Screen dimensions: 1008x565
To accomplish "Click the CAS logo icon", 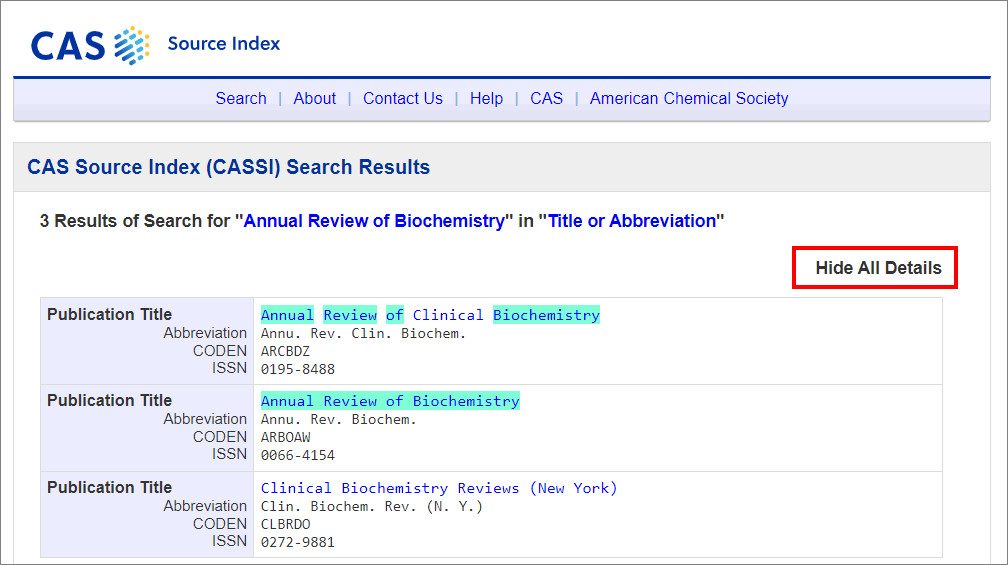I will click(x=90, y=45).
